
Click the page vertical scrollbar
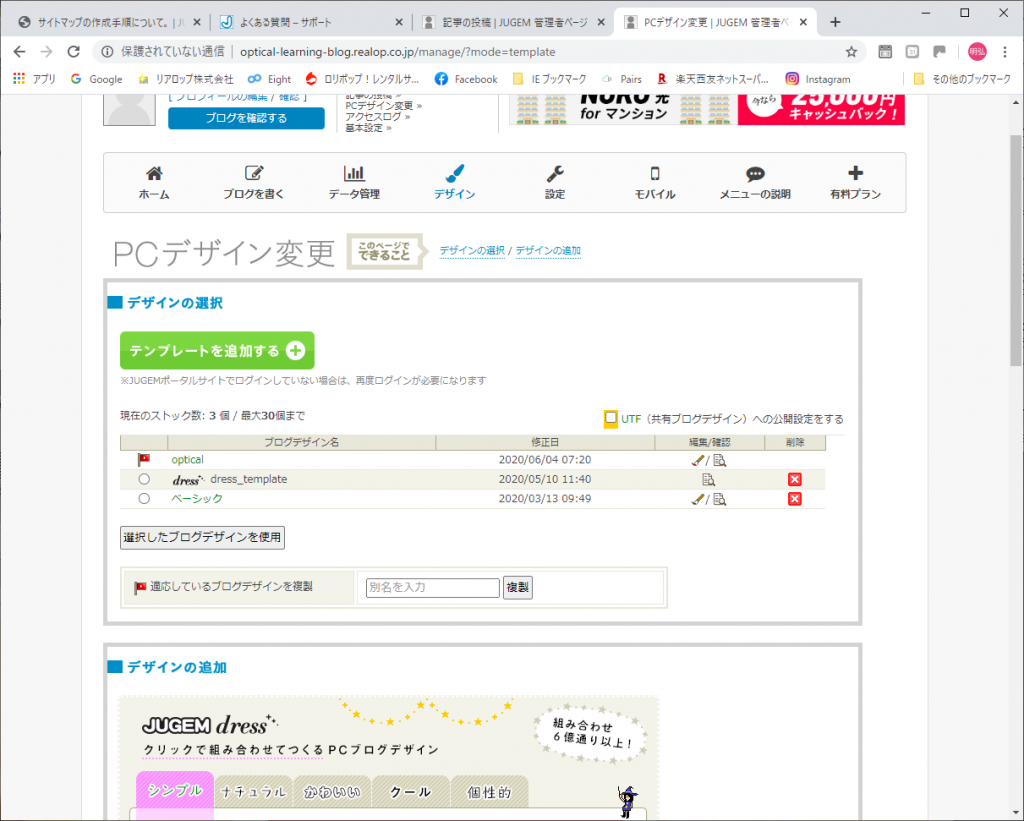pos(1016,250)
